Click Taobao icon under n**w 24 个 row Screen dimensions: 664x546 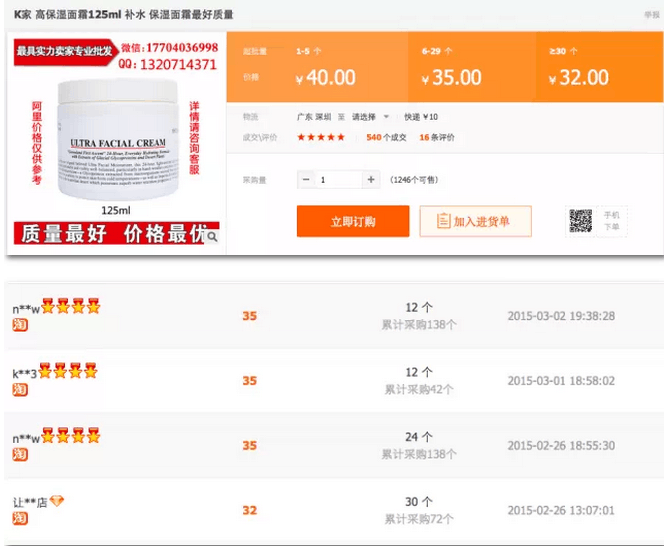click(x=20, y=454)
